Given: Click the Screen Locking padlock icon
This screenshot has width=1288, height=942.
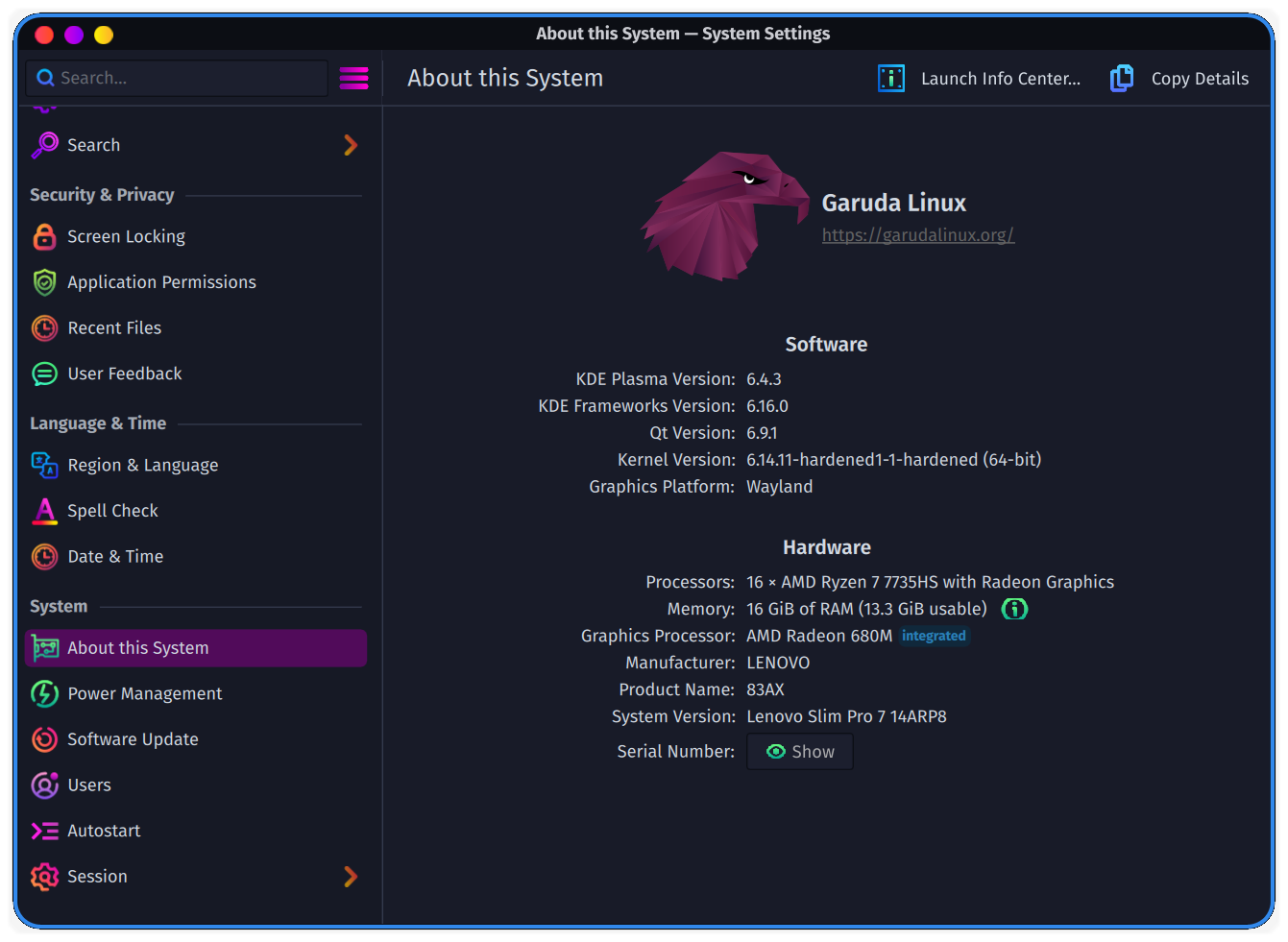Looking at the screenshot, I should [x=45, y=236].
